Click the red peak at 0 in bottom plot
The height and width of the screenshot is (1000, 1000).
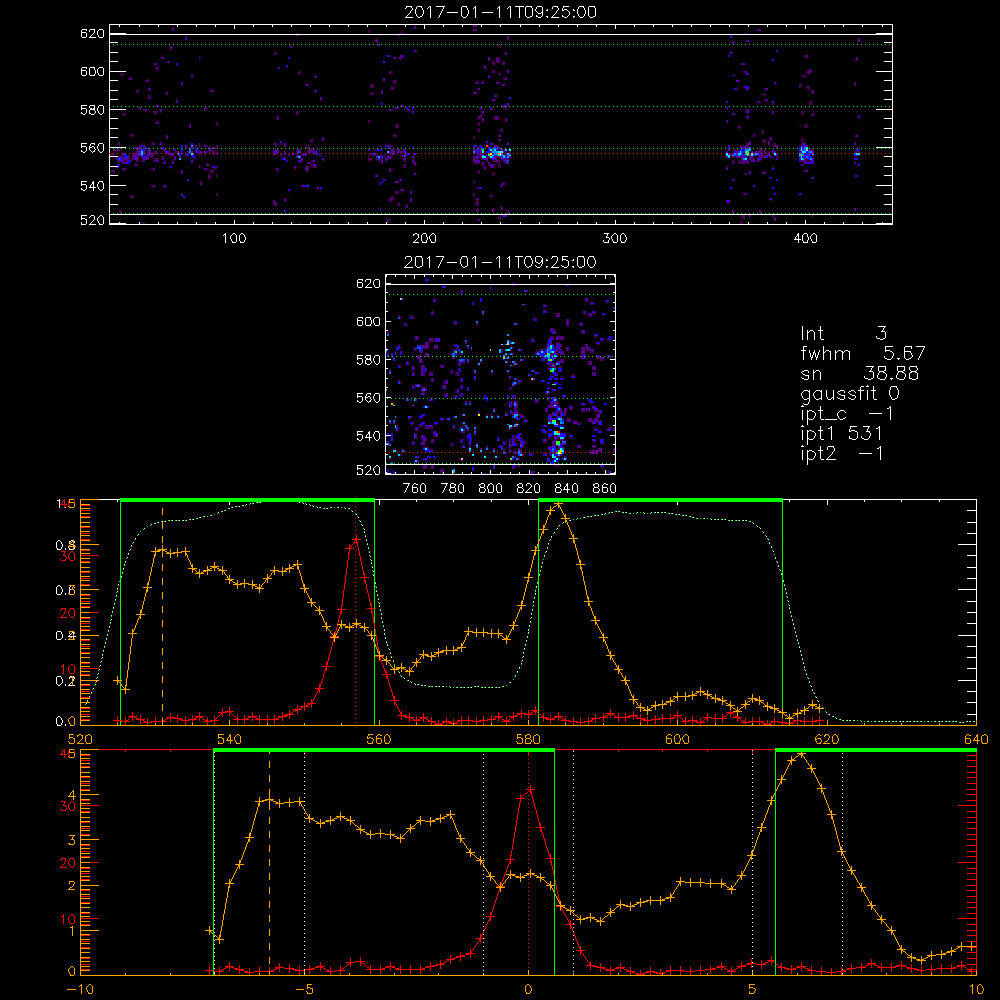click(x=529, y=790)
